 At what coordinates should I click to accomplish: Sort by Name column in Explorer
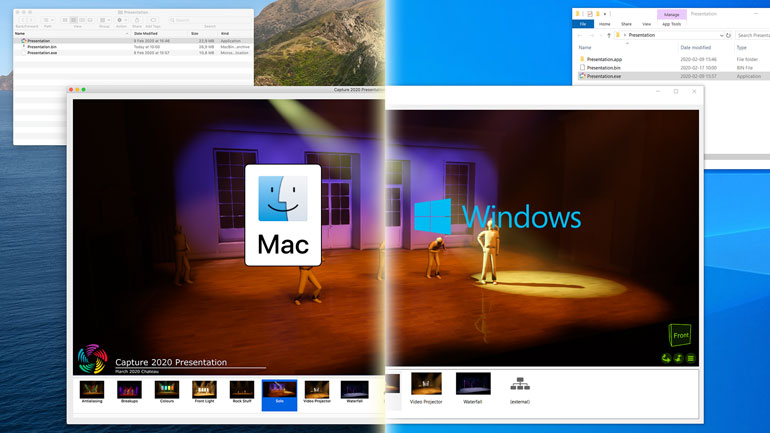coord(584,48)
